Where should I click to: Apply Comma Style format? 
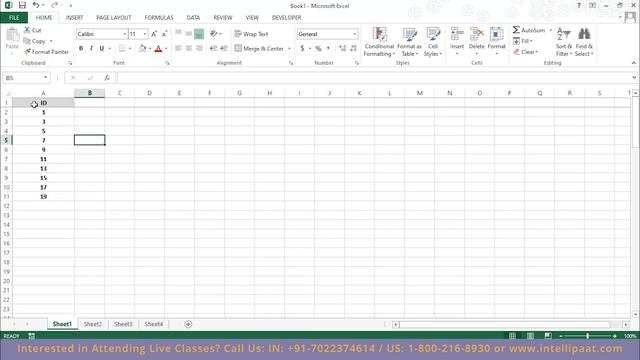click(x=328, y=49)
